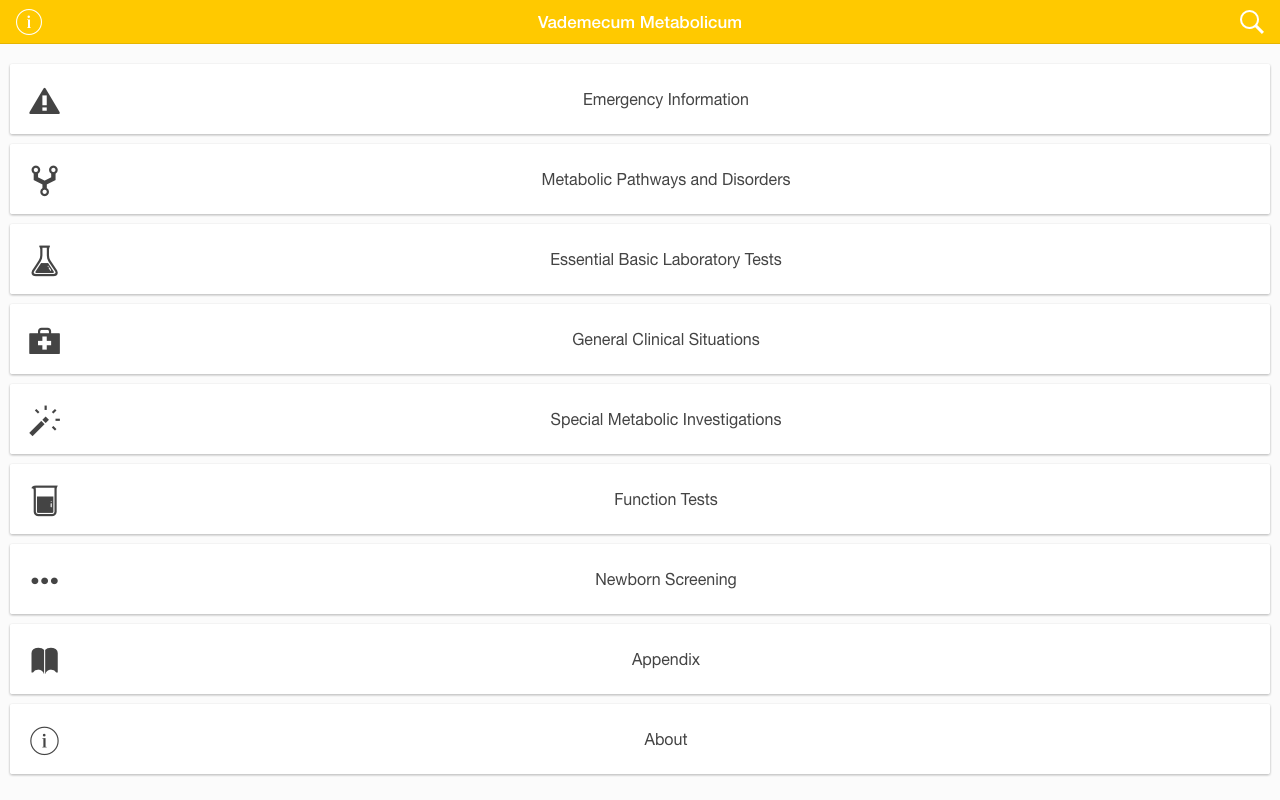Image resolution: width=1280 pixels, height=800 pixels.
Task: Go to General Clinical Situations
Action: point(665,340)
